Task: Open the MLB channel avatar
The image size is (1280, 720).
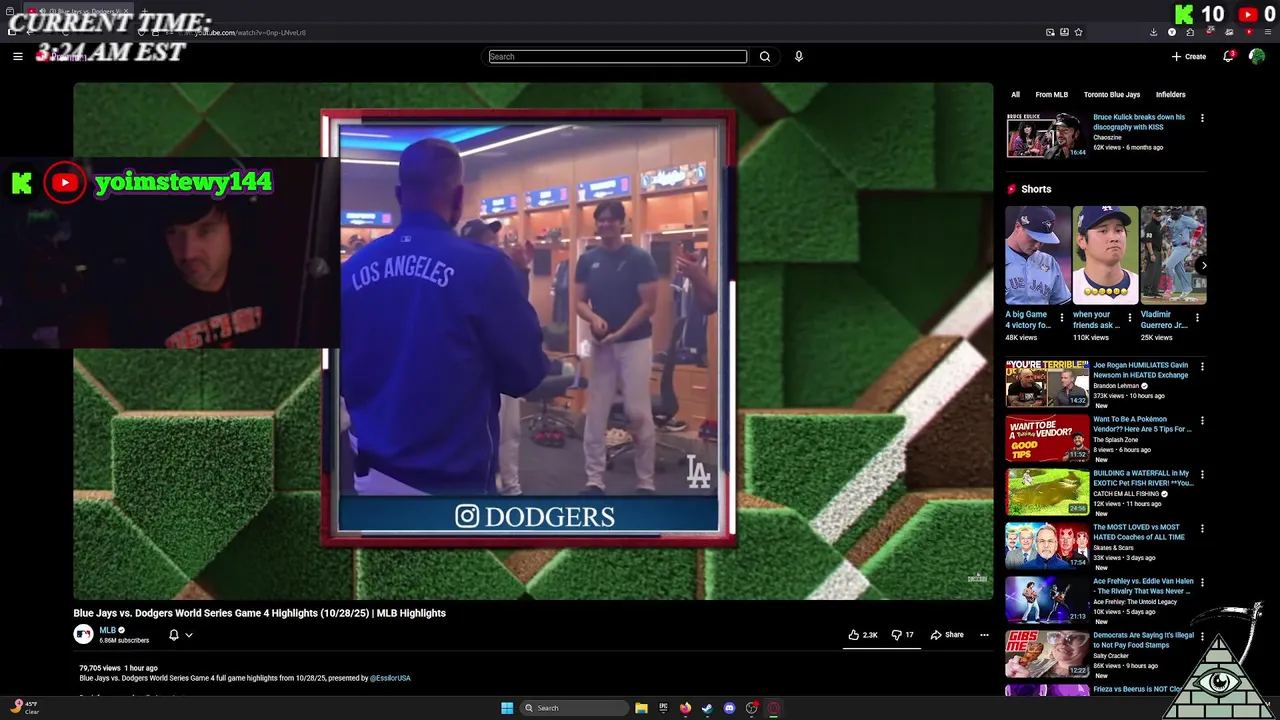Action: tap(83, 634)
